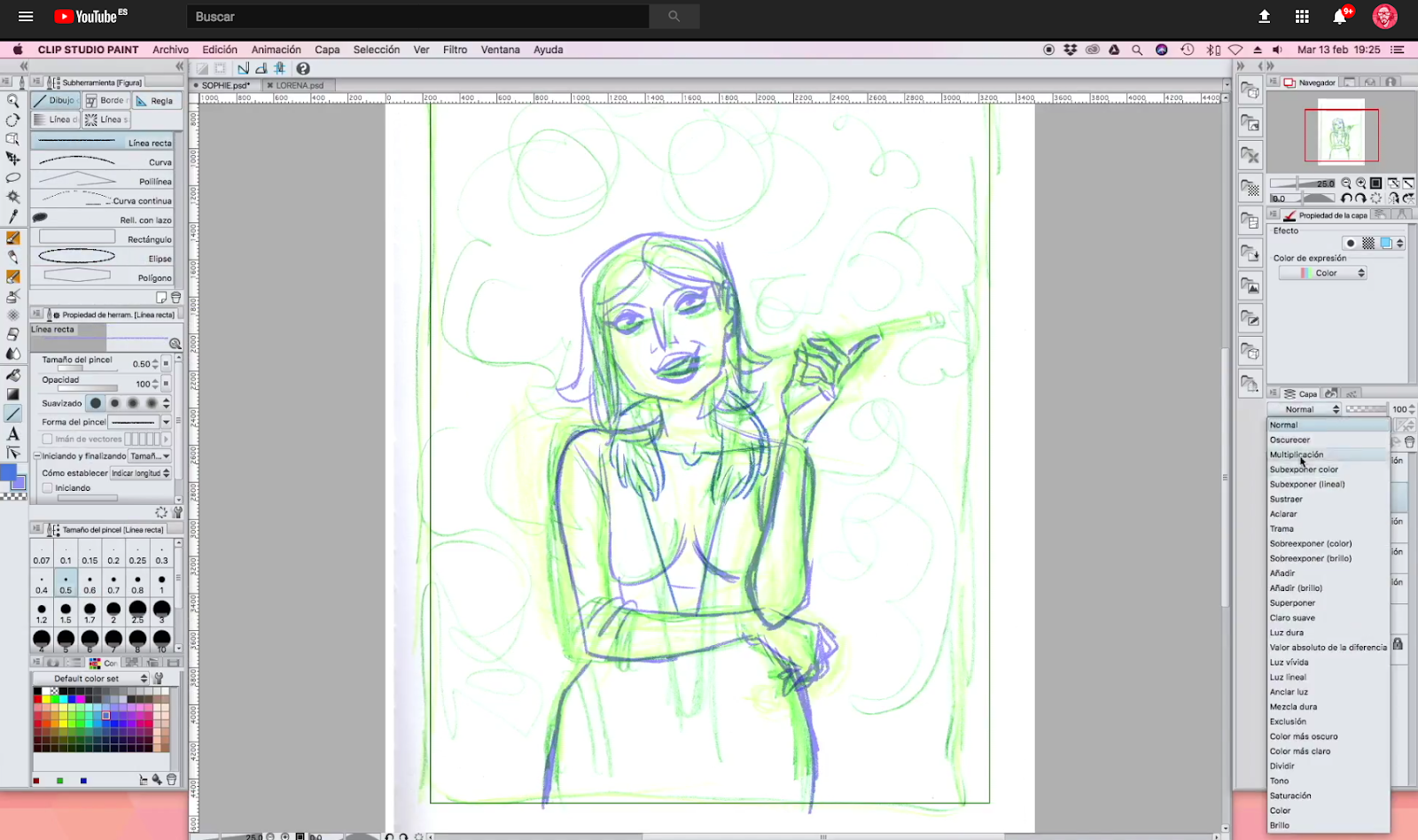Collapse the Iniciando y finalizando section

[x=37, y=456]
